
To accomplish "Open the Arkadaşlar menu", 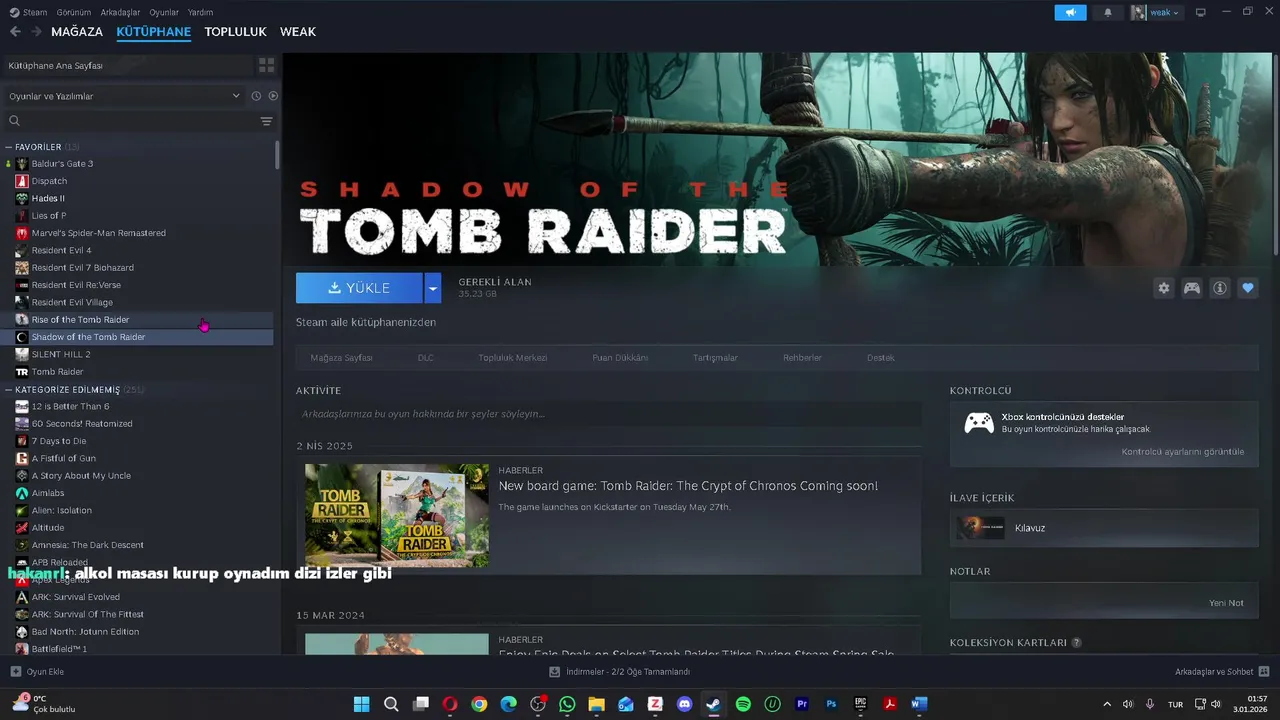I will tap(121, 12).
